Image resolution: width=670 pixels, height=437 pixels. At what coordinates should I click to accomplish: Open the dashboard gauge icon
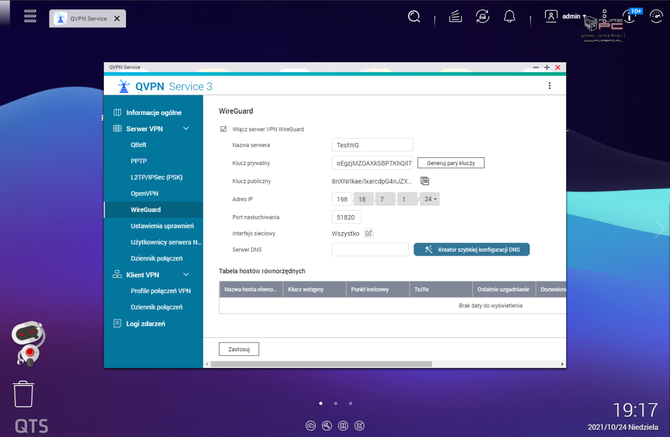tap(656, 17)
